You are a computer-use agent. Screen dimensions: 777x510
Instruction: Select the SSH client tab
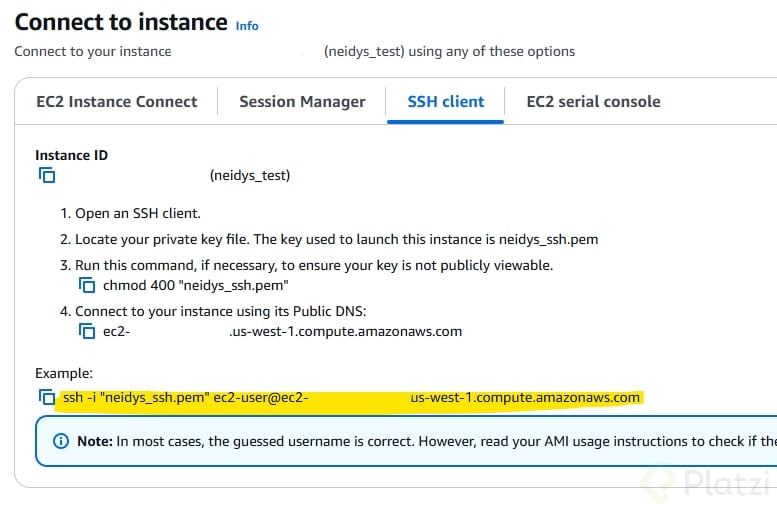pyautogui.click(x=445, y=101)
